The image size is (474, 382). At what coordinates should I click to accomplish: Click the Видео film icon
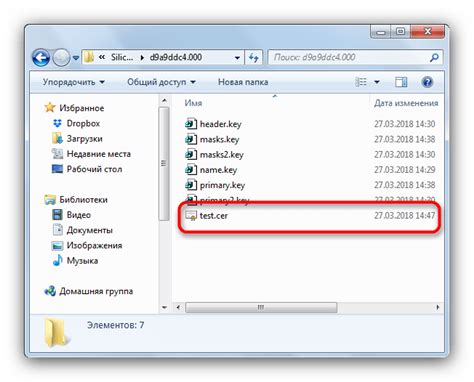click(57, 215)
